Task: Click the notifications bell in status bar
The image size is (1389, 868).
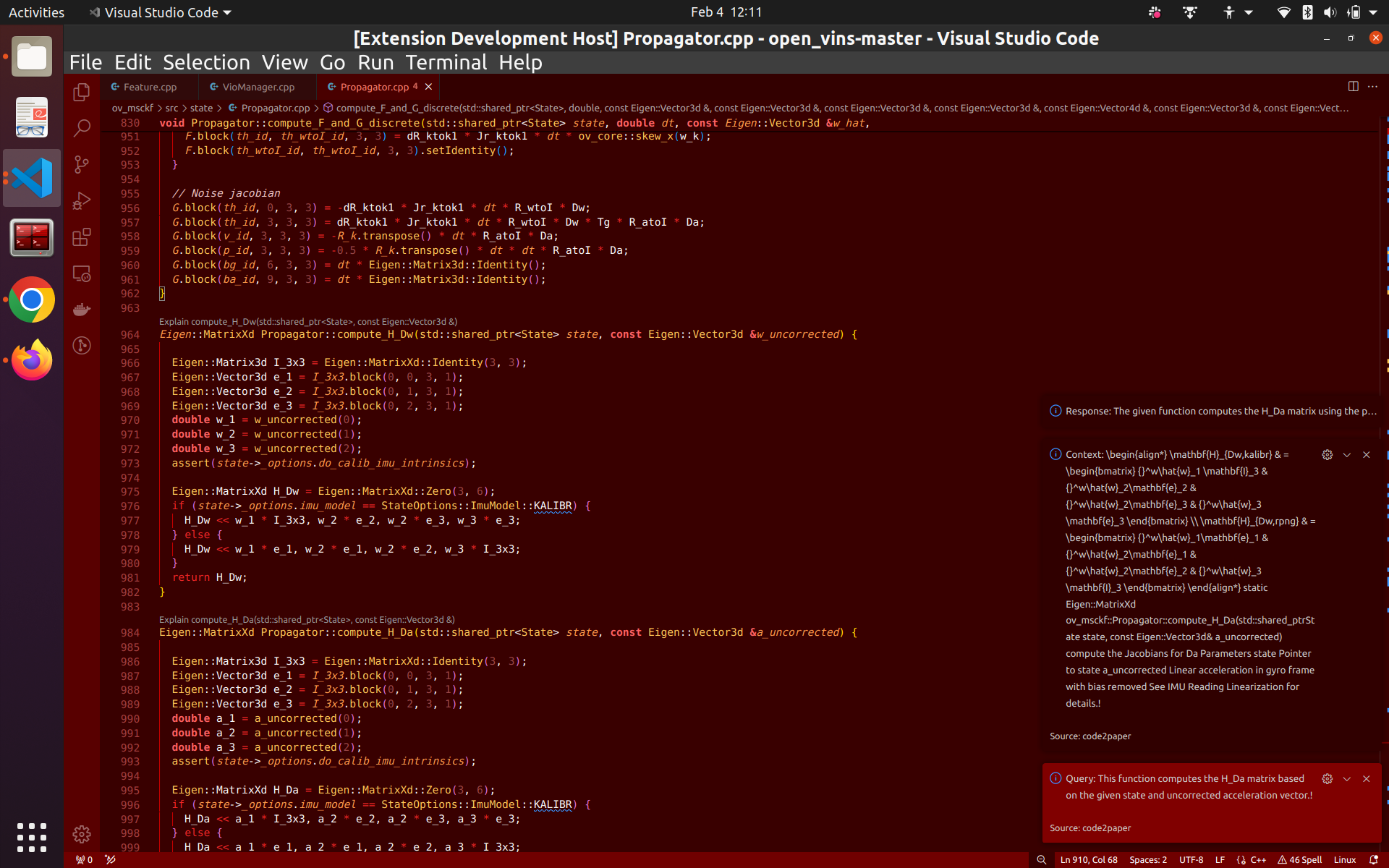Action: 1373,860
